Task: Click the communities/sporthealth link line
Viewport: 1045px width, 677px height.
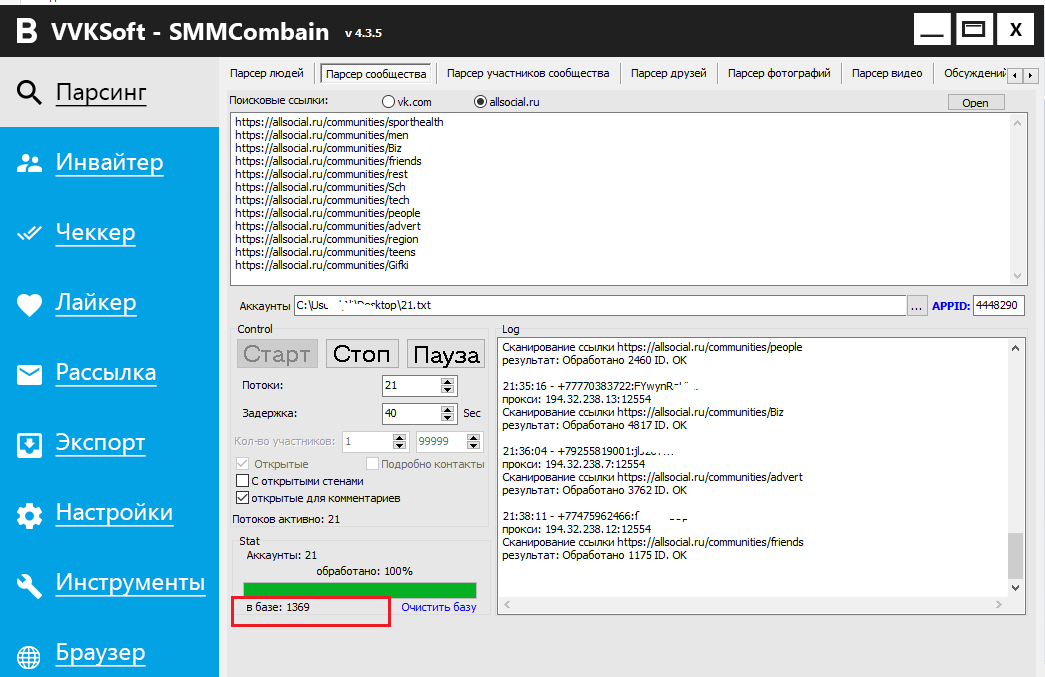Action: 339,122
